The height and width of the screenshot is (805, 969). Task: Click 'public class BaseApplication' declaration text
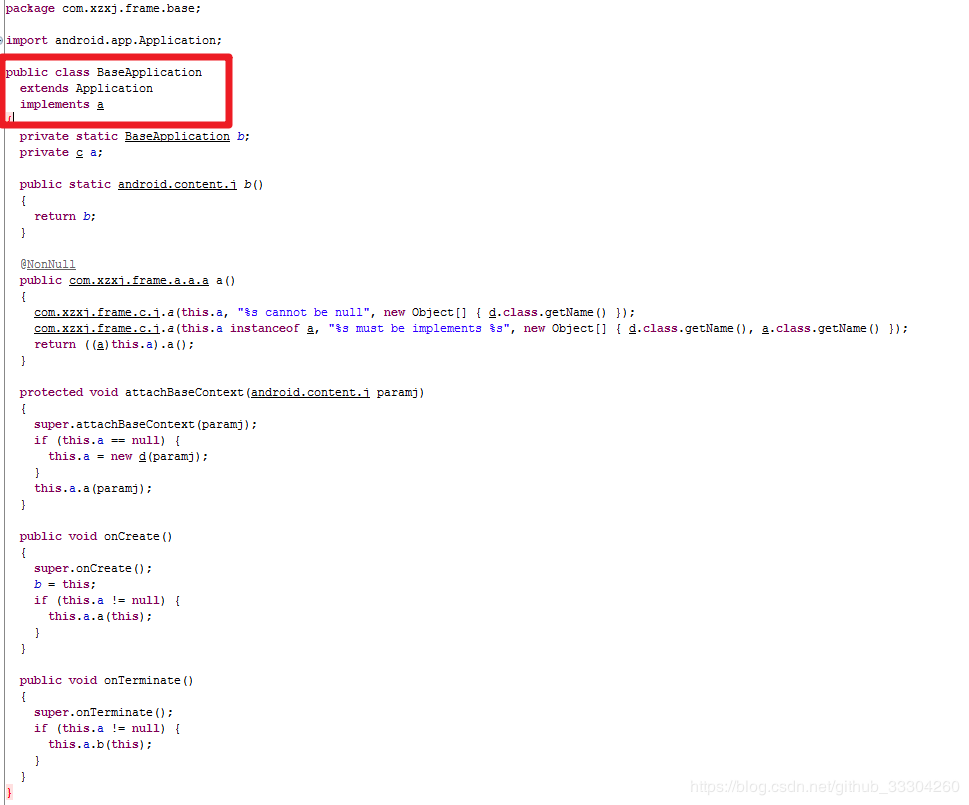coord(104,72)
